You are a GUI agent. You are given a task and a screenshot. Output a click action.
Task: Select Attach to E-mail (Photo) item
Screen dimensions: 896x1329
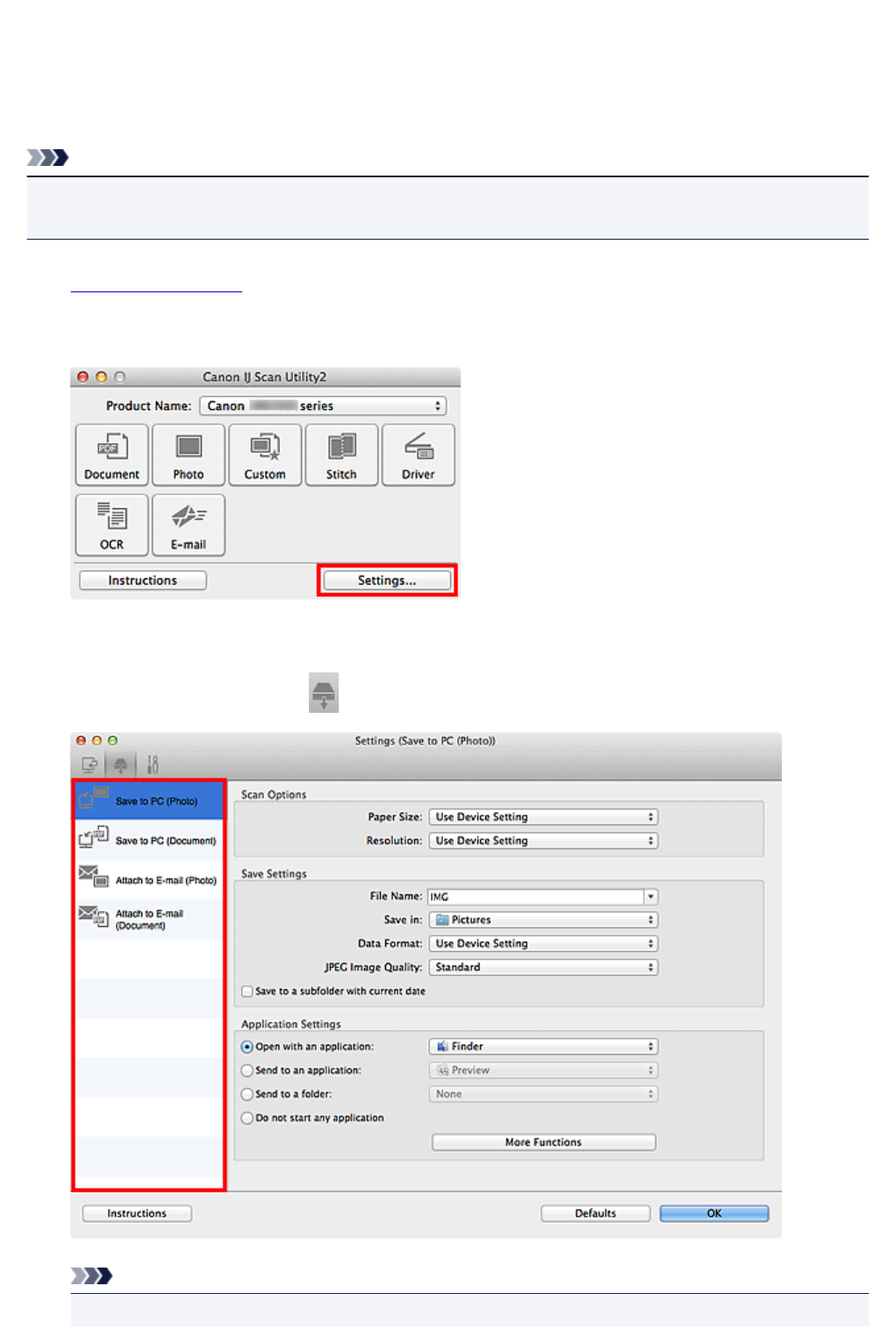click(149, 880)
